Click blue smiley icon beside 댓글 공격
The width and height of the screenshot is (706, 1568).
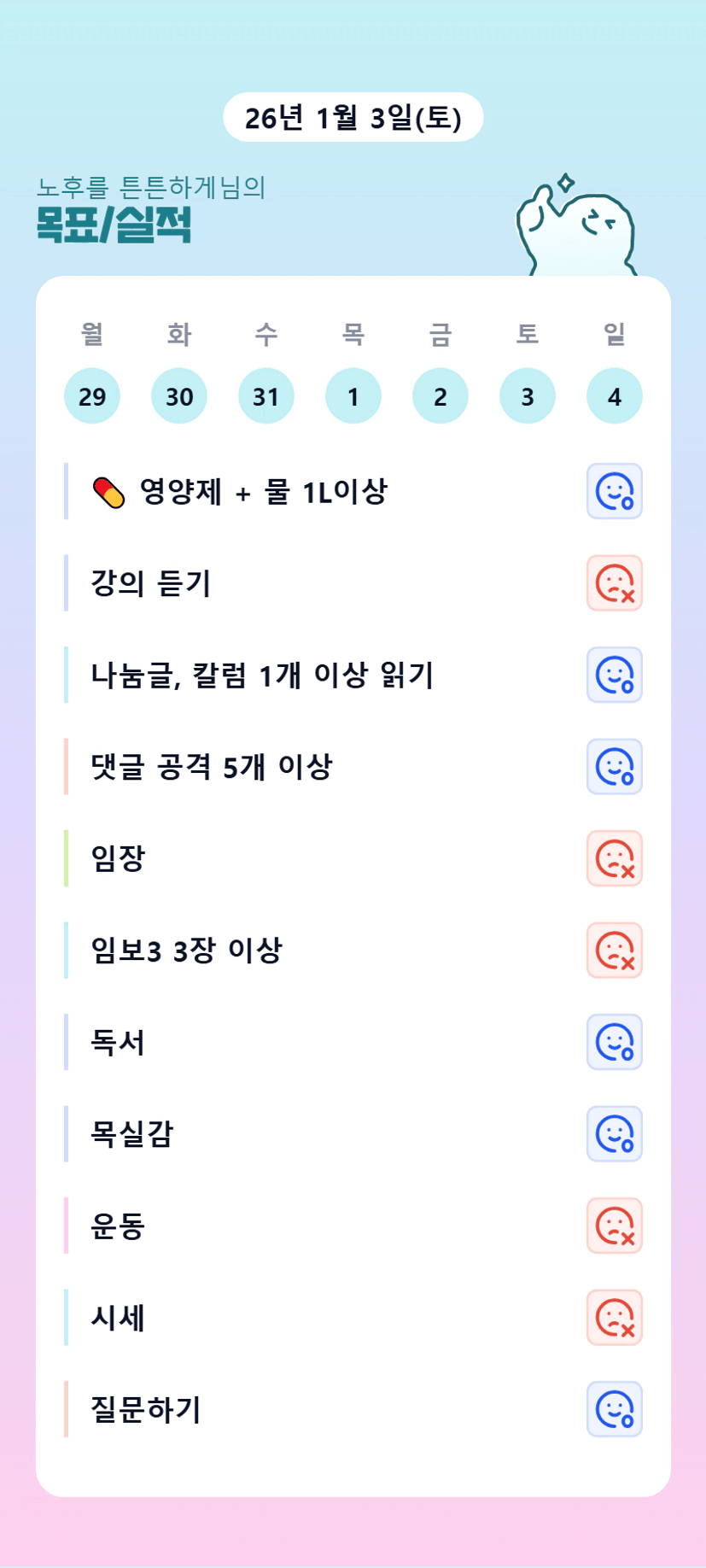614,767
